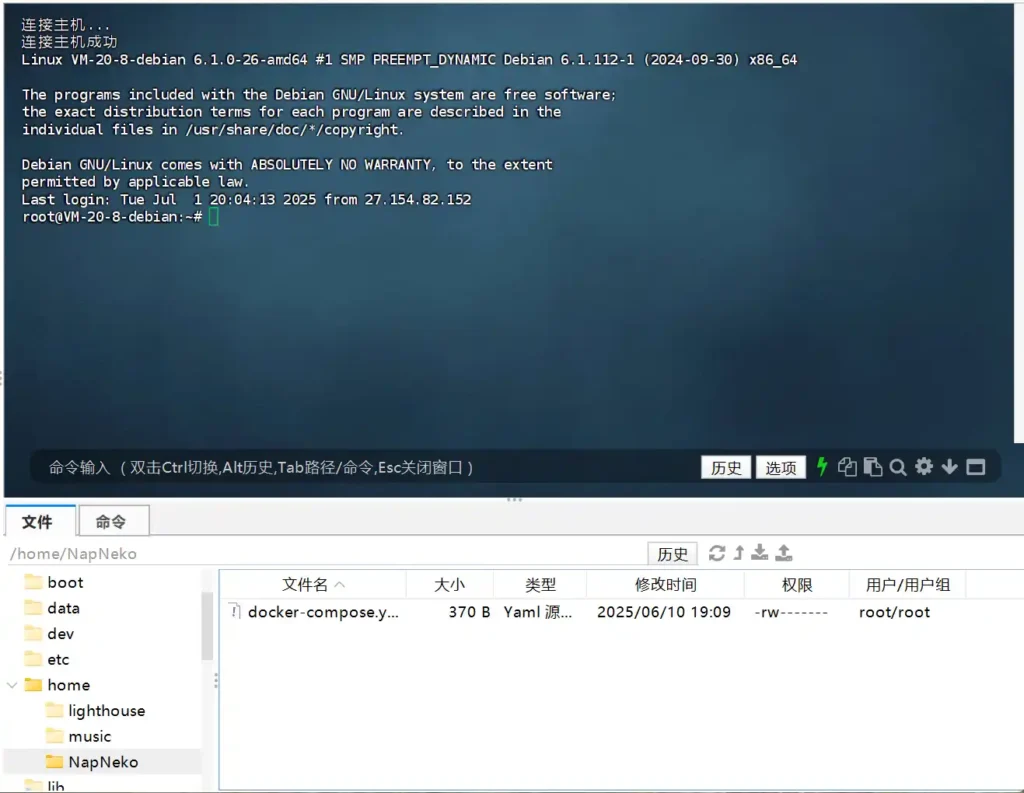Viewport: 1024px width, 793px height.
Task: Click the 历史 button in terminal command bar
Action: (726, 467)
